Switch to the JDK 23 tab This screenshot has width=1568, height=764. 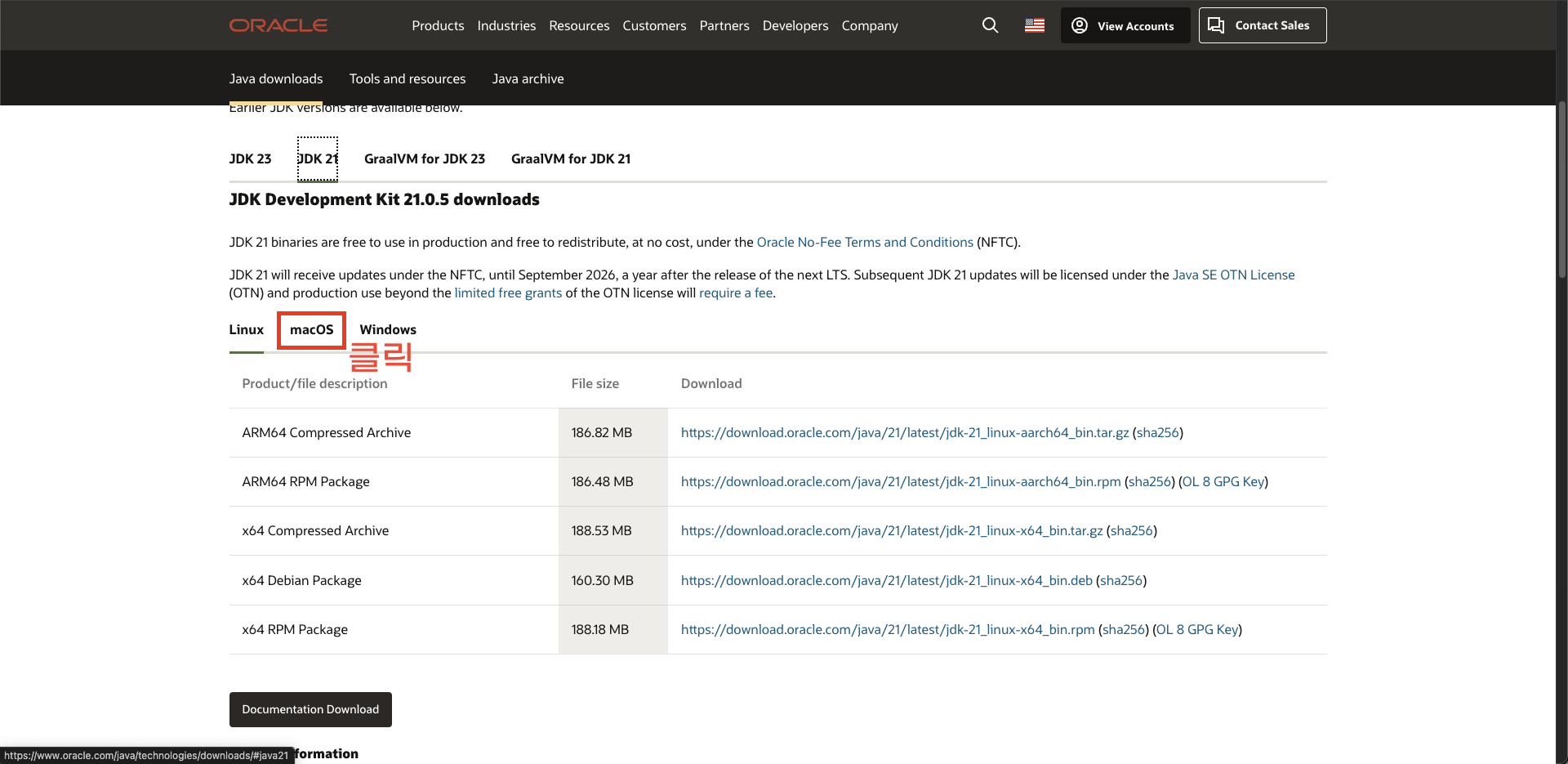click(250, 159)
